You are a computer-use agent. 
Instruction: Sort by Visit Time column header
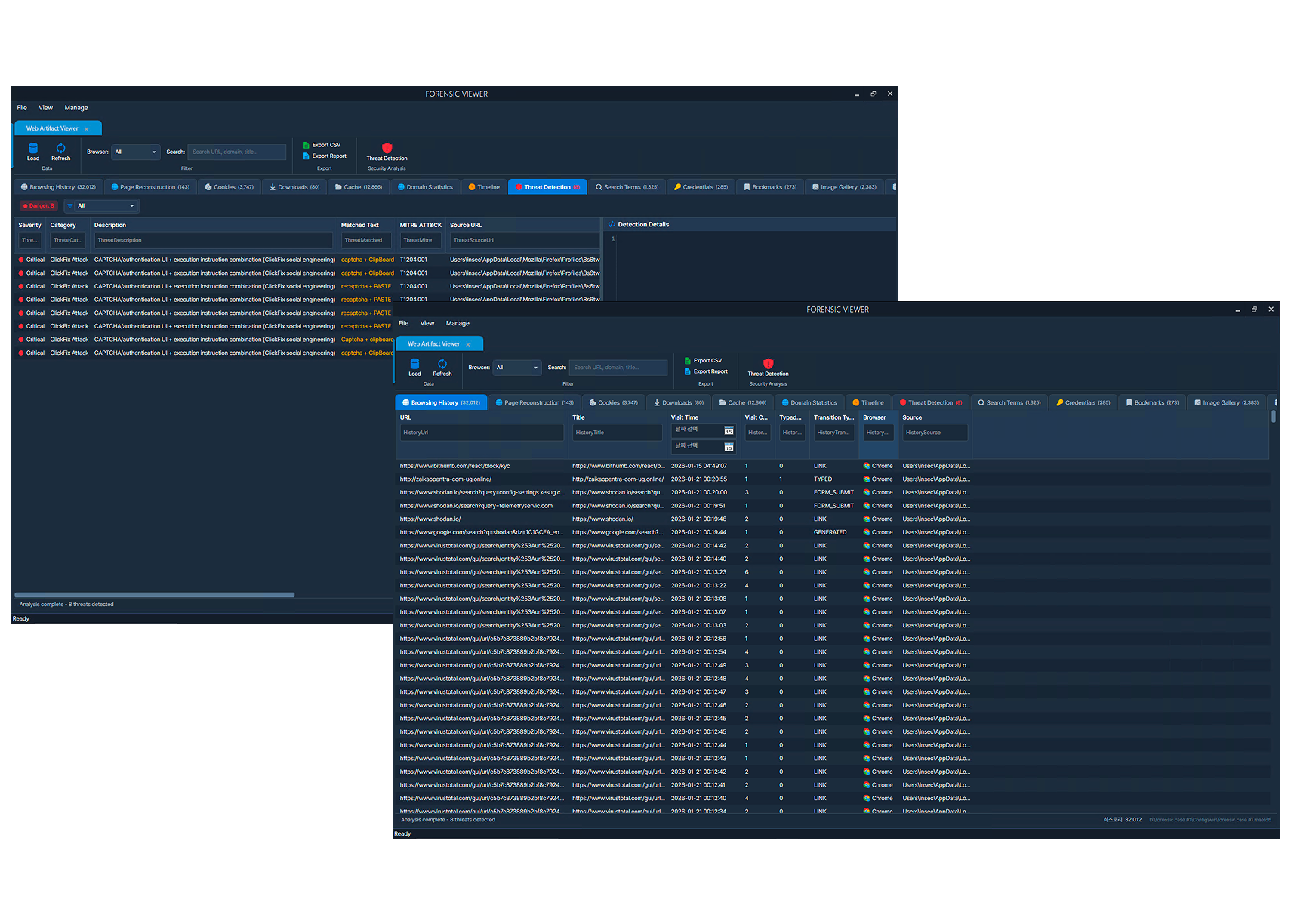[x=685, y=417]
